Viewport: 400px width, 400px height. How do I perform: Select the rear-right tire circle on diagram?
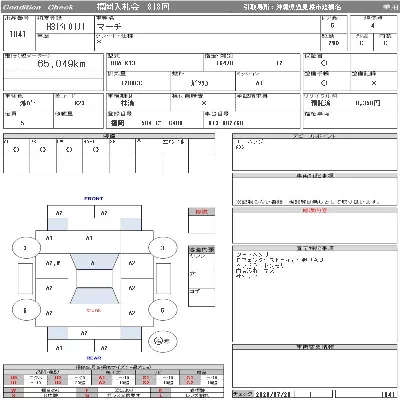(162, 310)
